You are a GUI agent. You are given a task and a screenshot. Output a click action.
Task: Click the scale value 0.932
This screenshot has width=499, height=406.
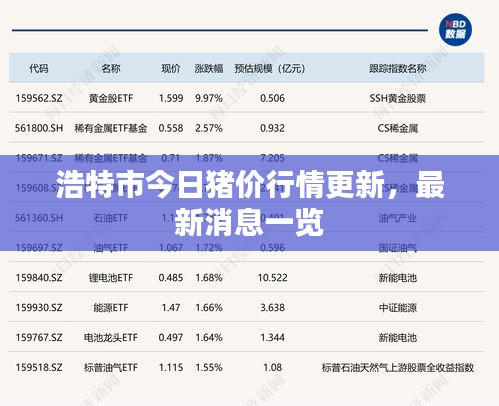click(x=272, y=128)
